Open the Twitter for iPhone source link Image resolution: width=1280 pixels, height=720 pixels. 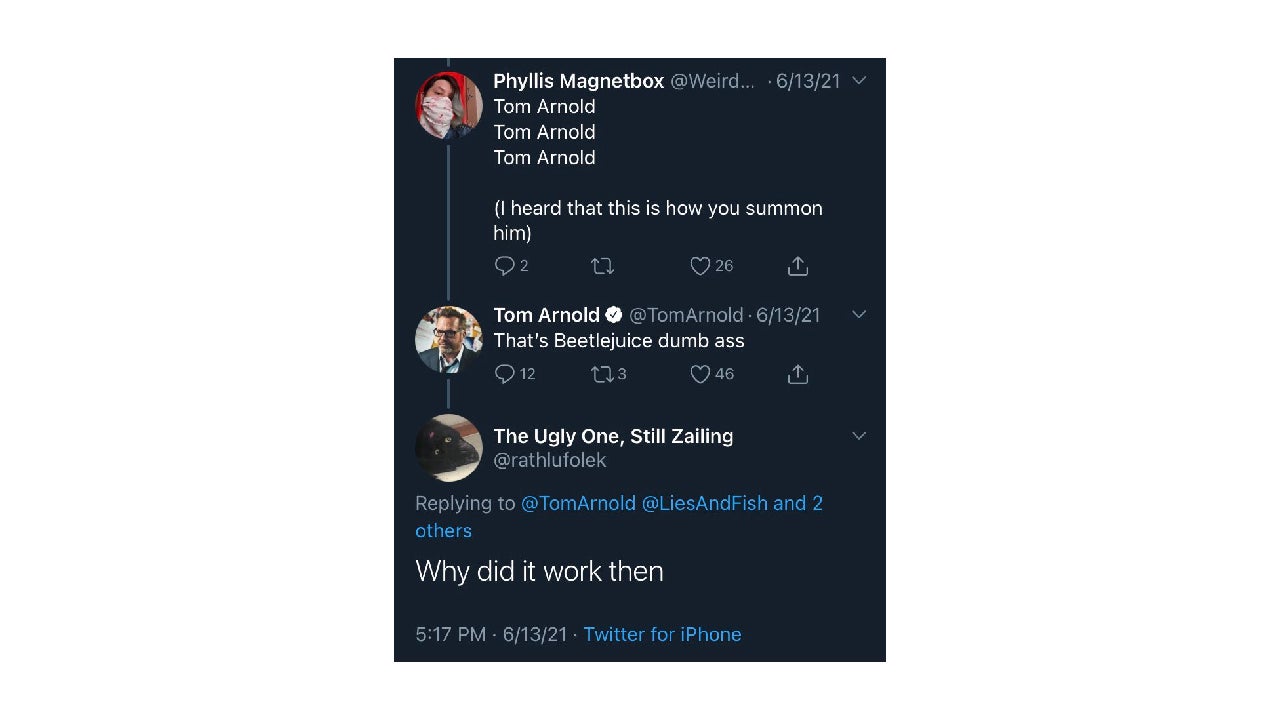click(662, 634)
